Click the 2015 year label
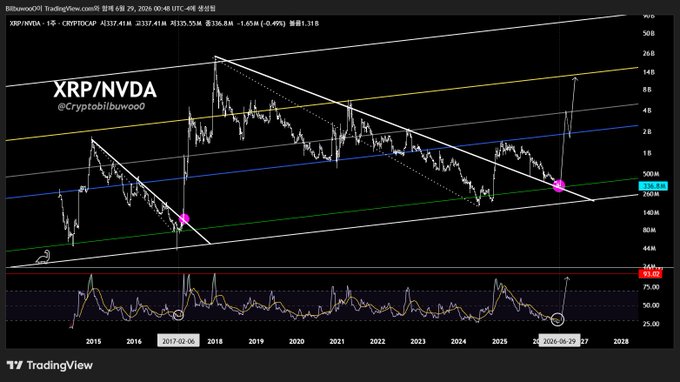Viewport: 680px width, 382px height. [x=94, y=342]
